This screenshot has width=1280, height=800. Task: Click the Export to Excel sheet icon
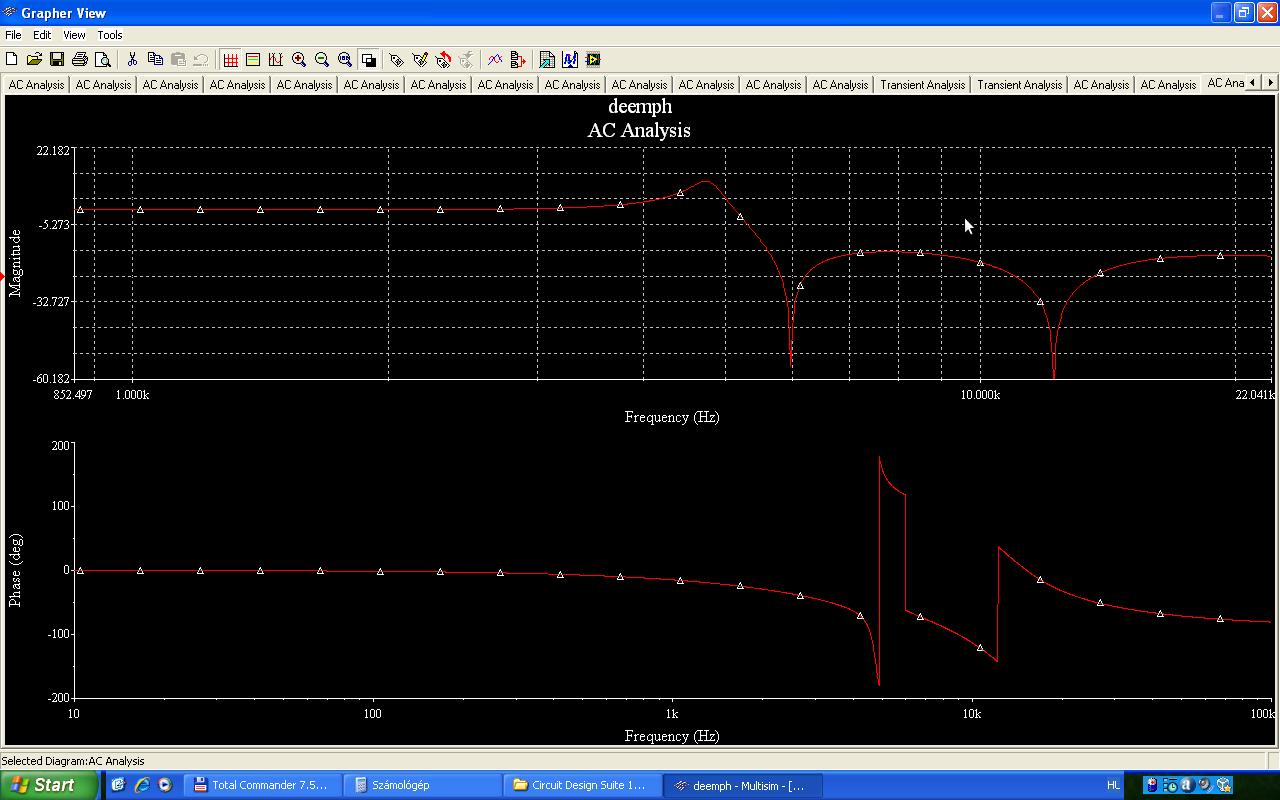pyautogui.click(x=547, y=59)
